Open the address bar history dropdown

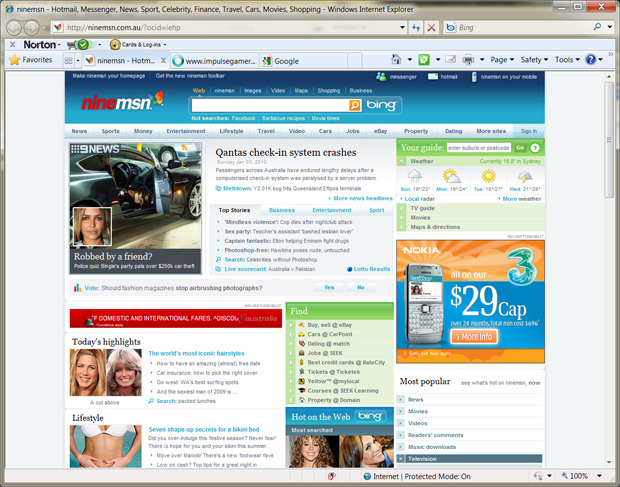402,28
